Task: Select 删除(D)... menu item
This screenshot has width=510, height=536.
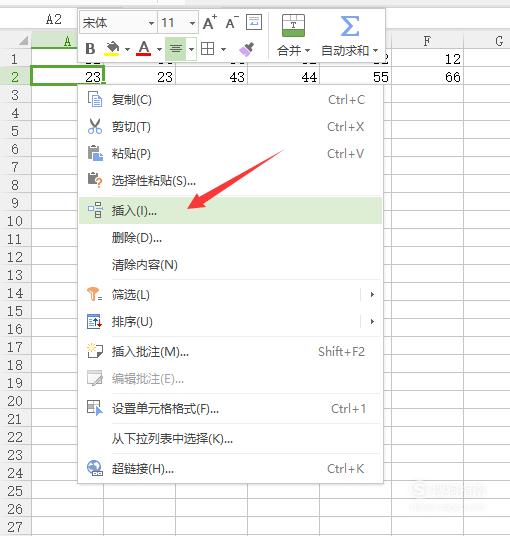Action: pos(230,237)
